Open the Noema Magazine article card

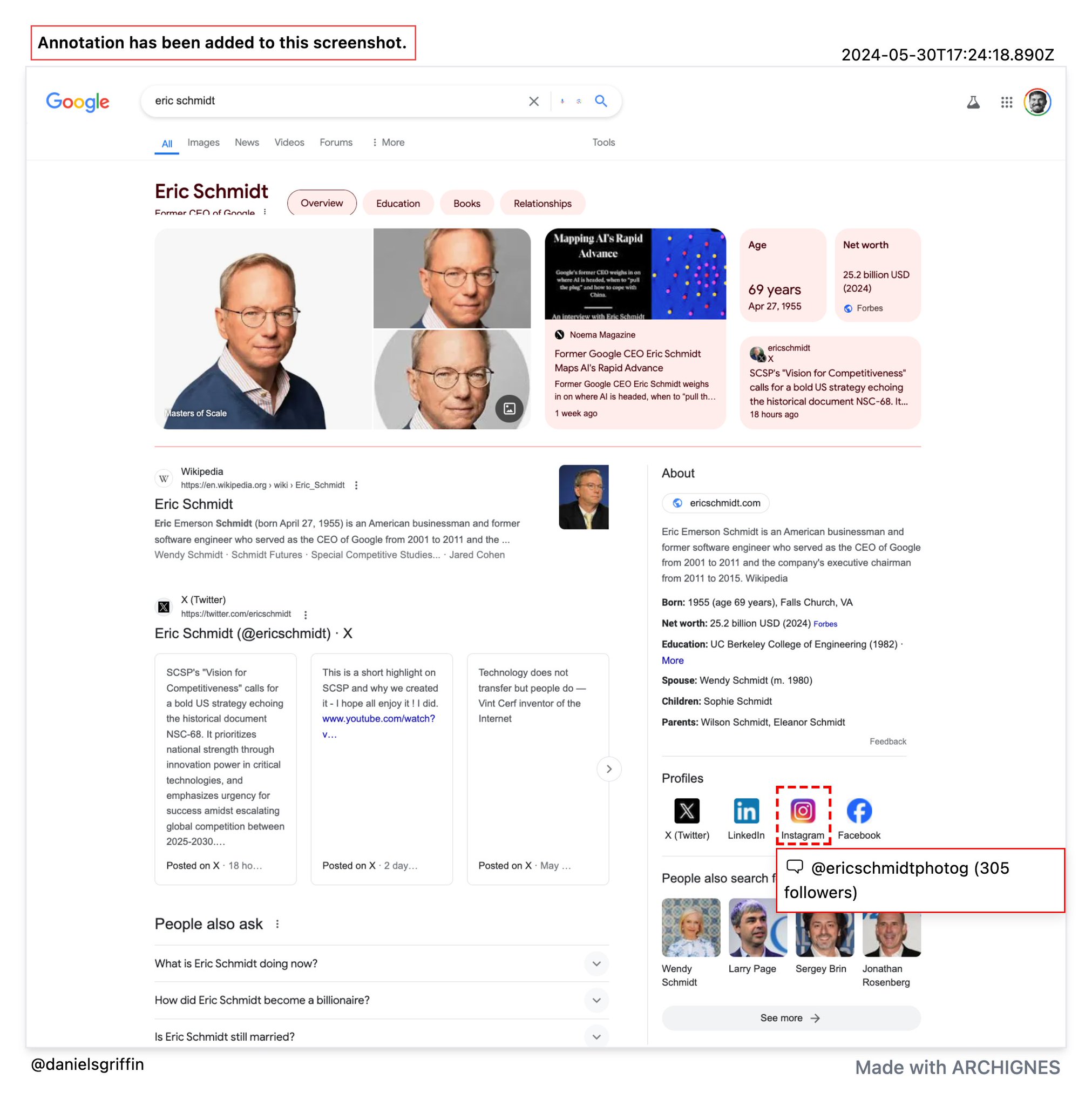pos(635,328)
